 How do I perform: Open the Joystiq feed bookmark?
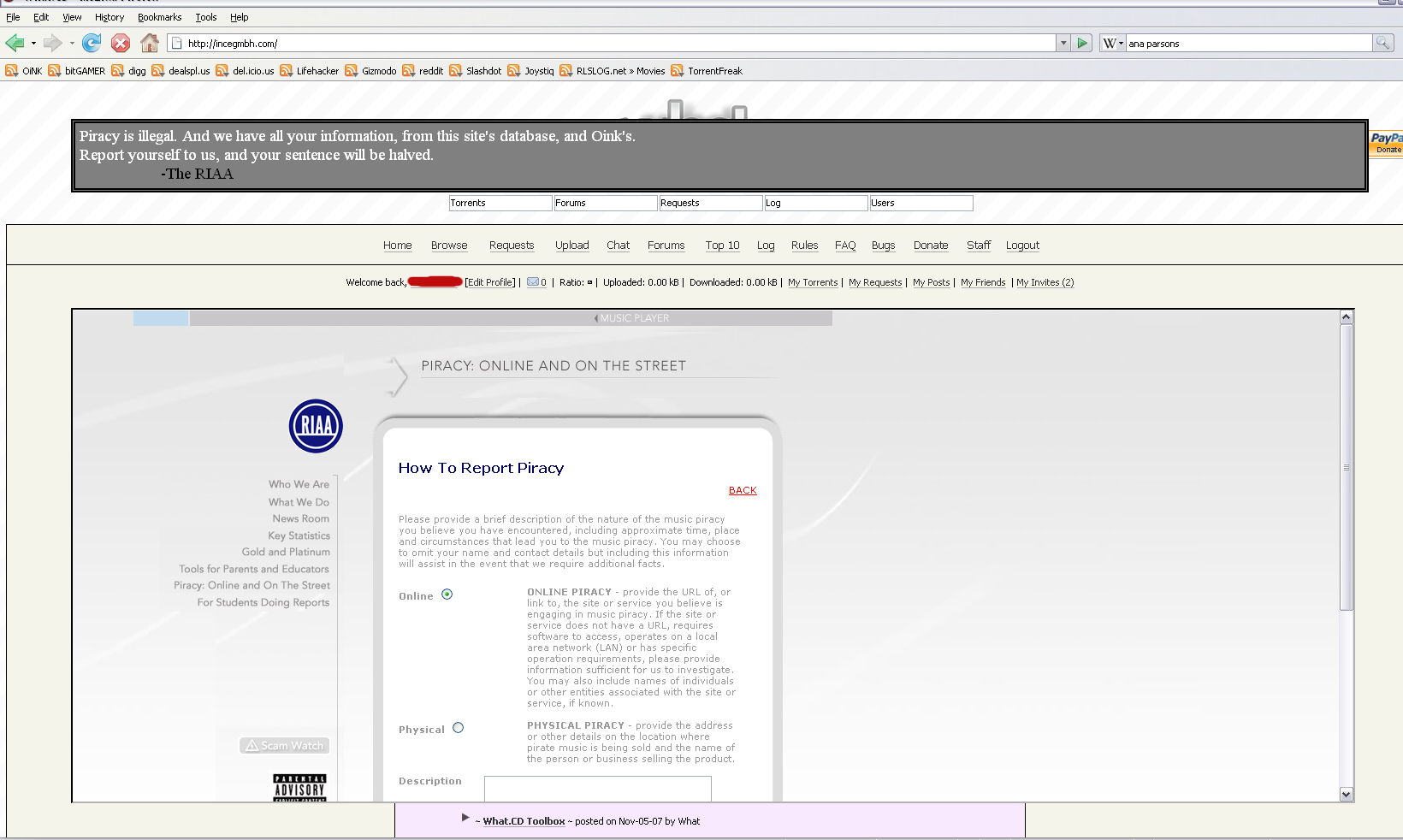[530, 71]
